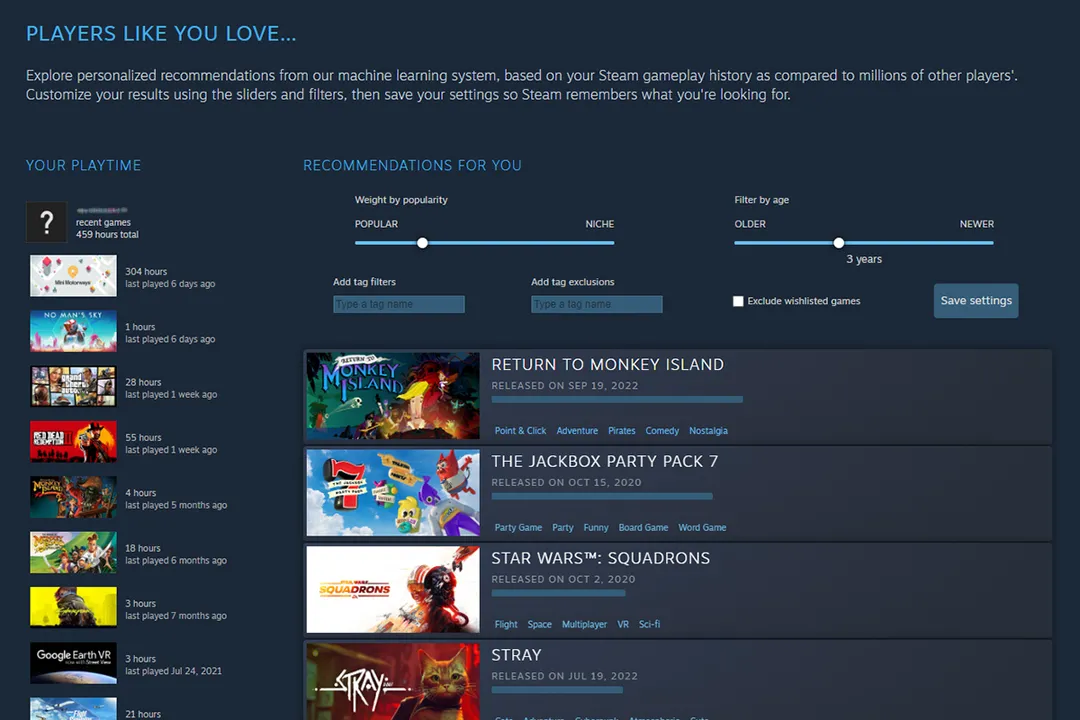Click the Filter by age slider handle
Viewport: 1080px width, 720px height.
(x=838, y=243)
